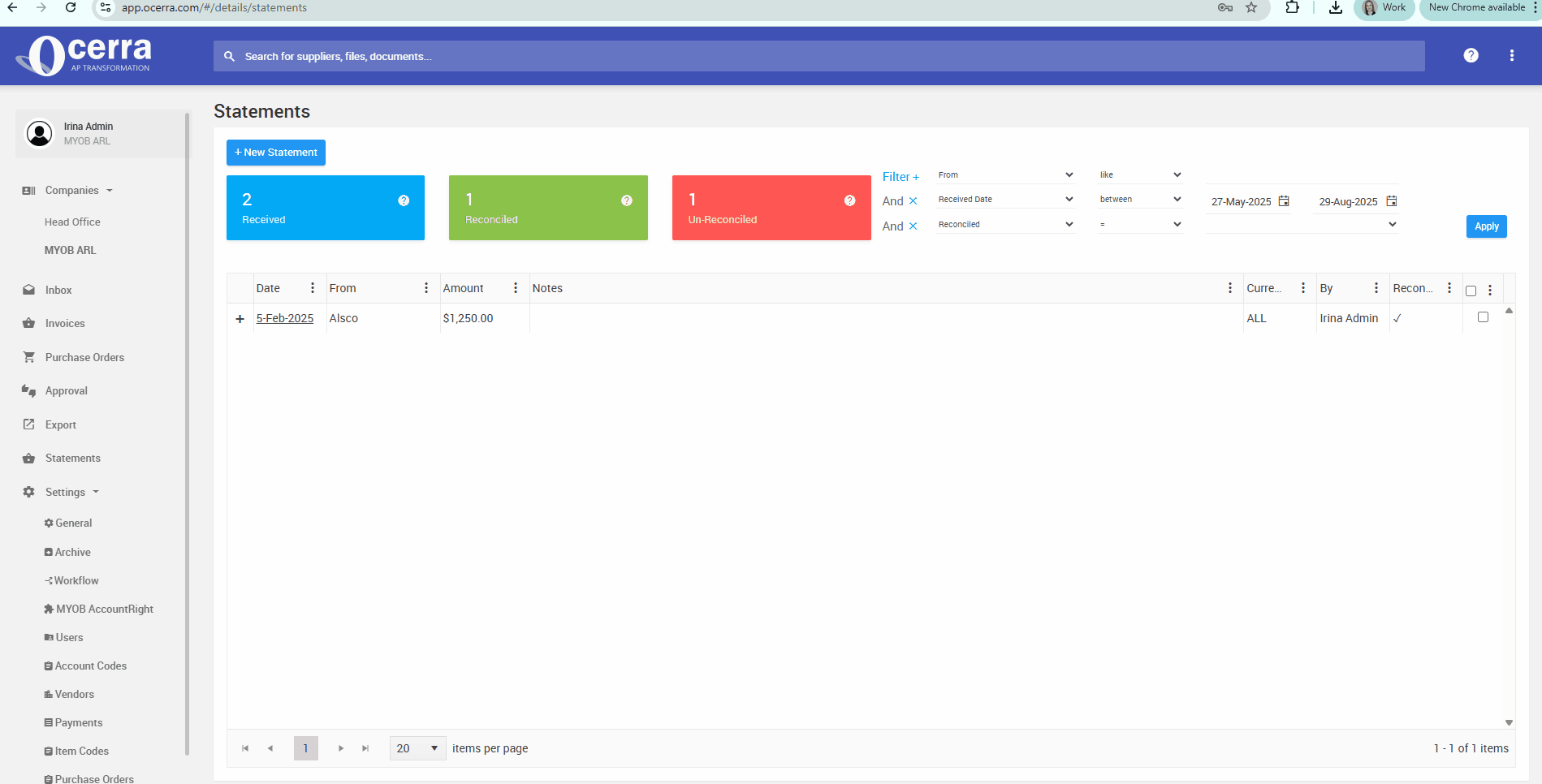This screenshot has height=784, width=1542.
Task: Bookmark page with the star icon
Action: point(1251,7)
